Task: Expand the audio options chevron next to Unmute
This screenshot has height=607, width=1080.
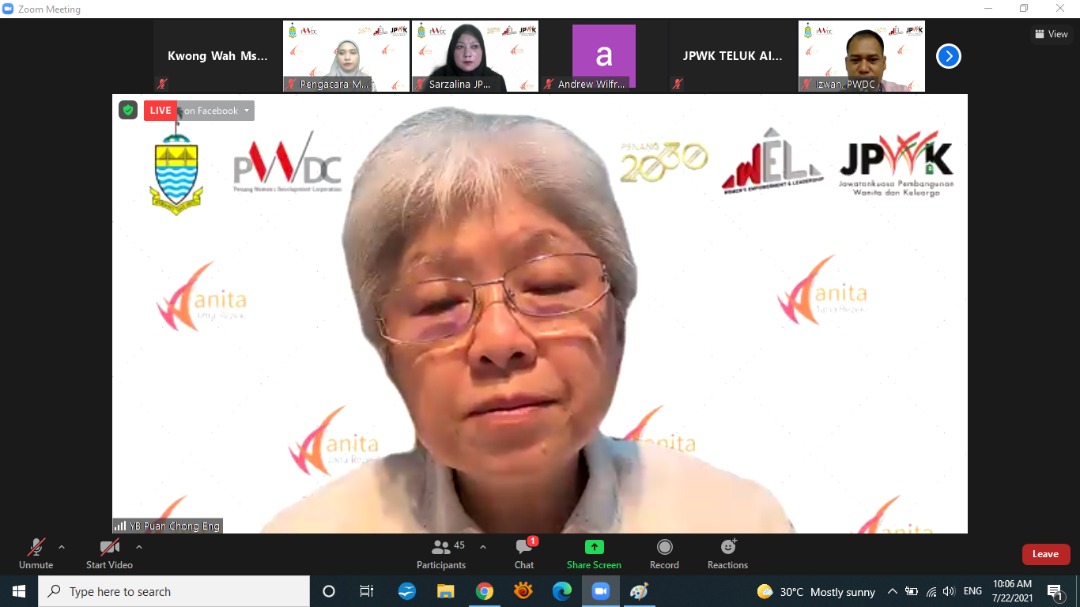Action: pyautogui.click(x=60, y=547)
